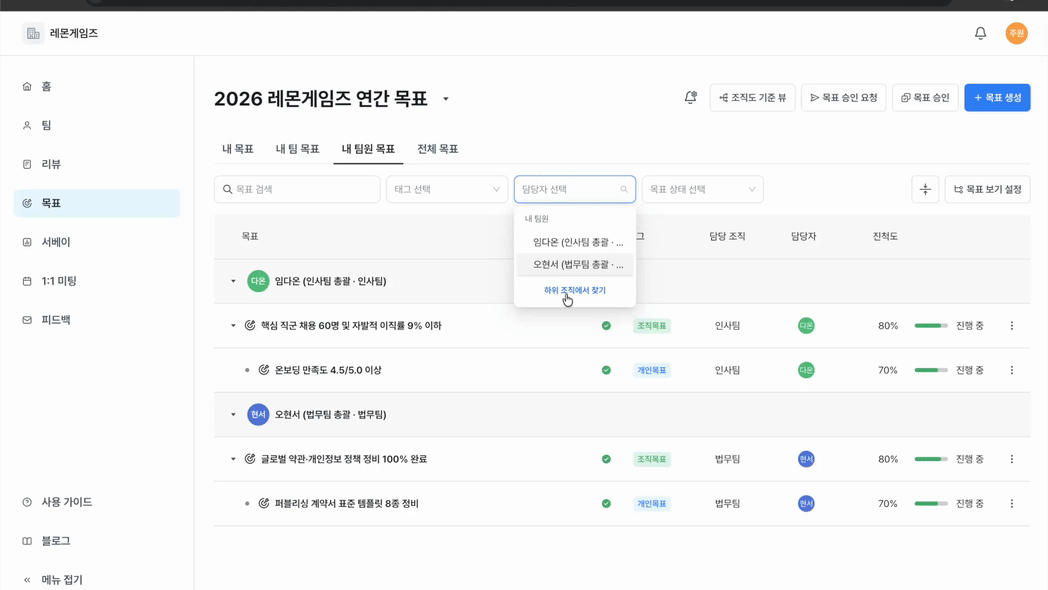
Task: Click the 현서 assignee avatar on 퍼블리싱 계약서 row
Action: (x=806, y=504)
